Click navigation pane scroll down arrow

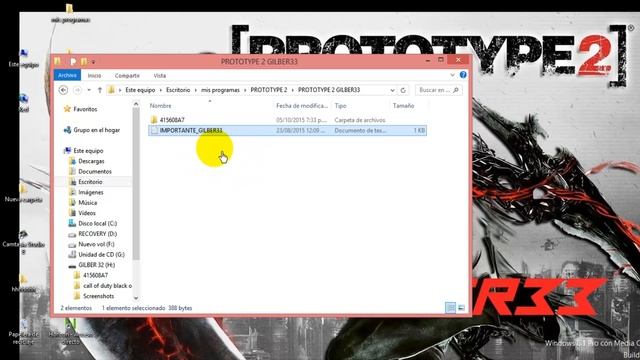tap(136, 298)
